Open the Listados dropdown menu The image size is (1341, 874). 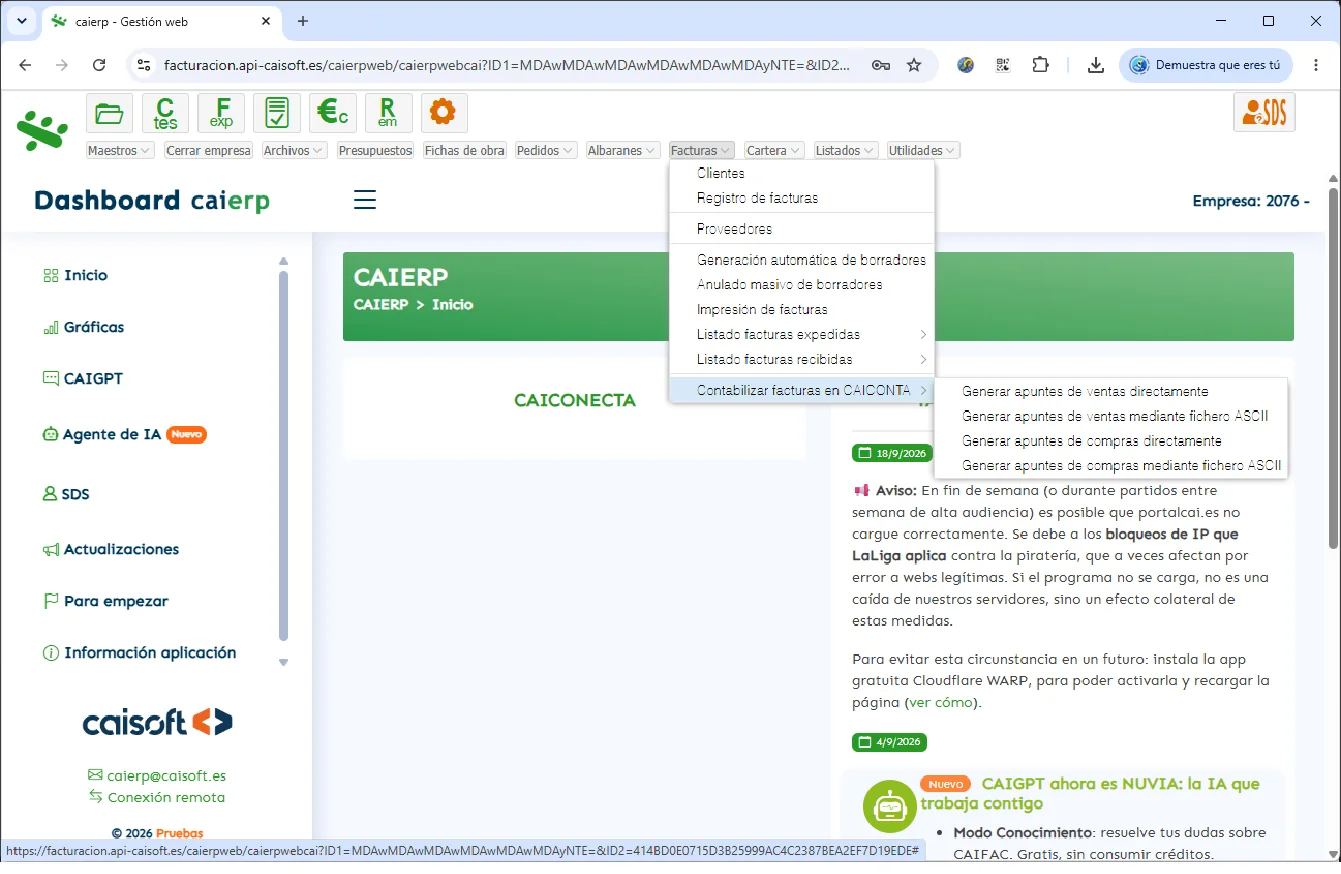click(x=846, y=151)
